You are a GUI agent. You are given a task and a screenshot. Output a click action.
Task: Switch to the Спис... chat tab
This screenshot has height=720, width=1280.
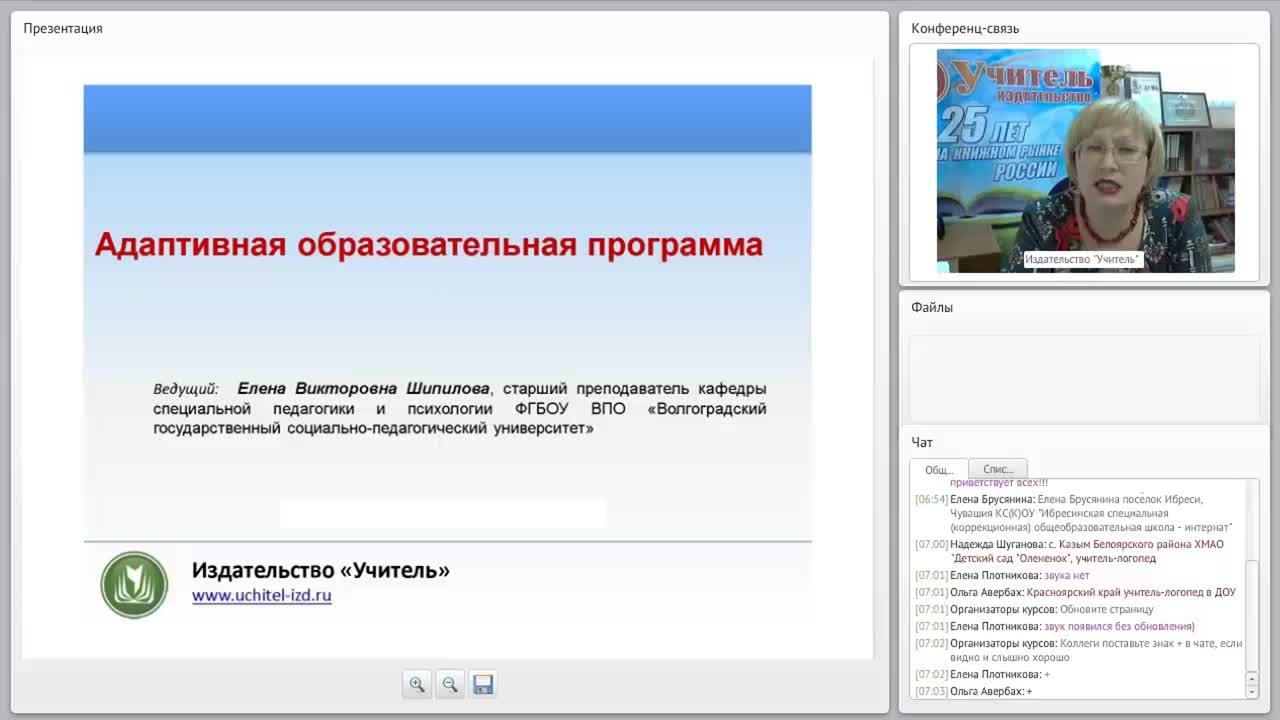coord(998,469)
